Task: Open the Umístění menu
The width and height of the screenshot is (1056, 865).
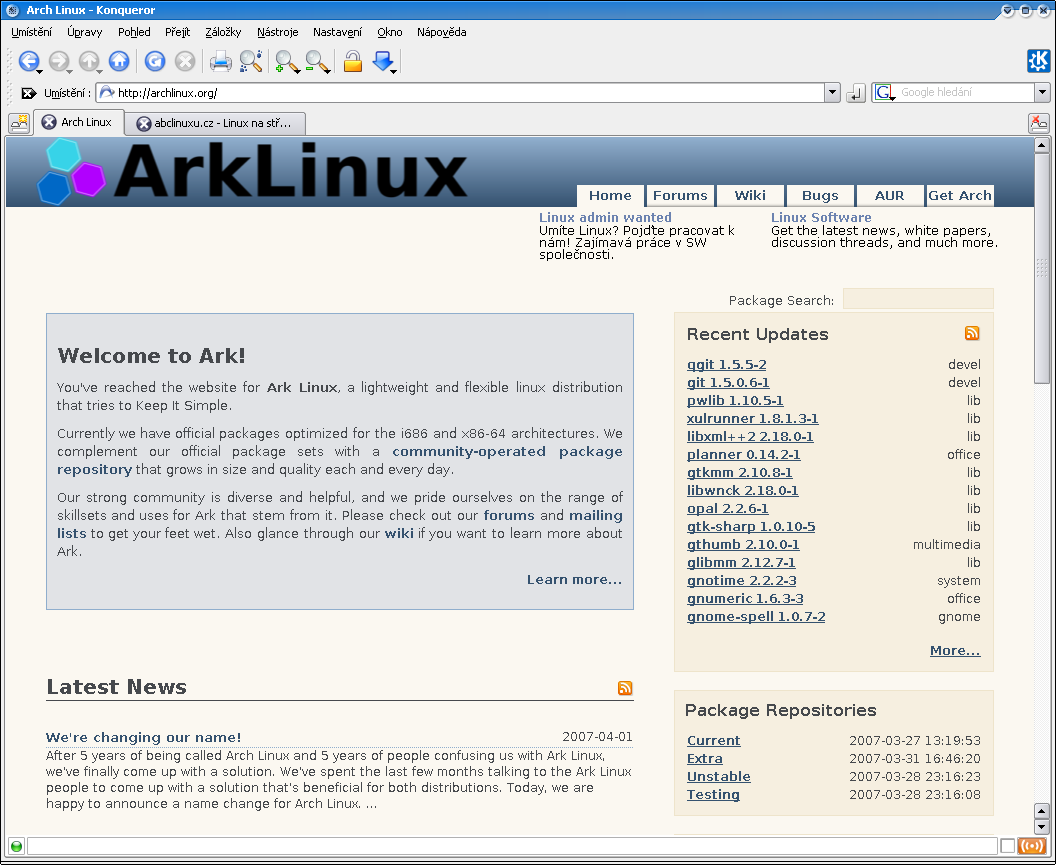Action: point(31,32)
